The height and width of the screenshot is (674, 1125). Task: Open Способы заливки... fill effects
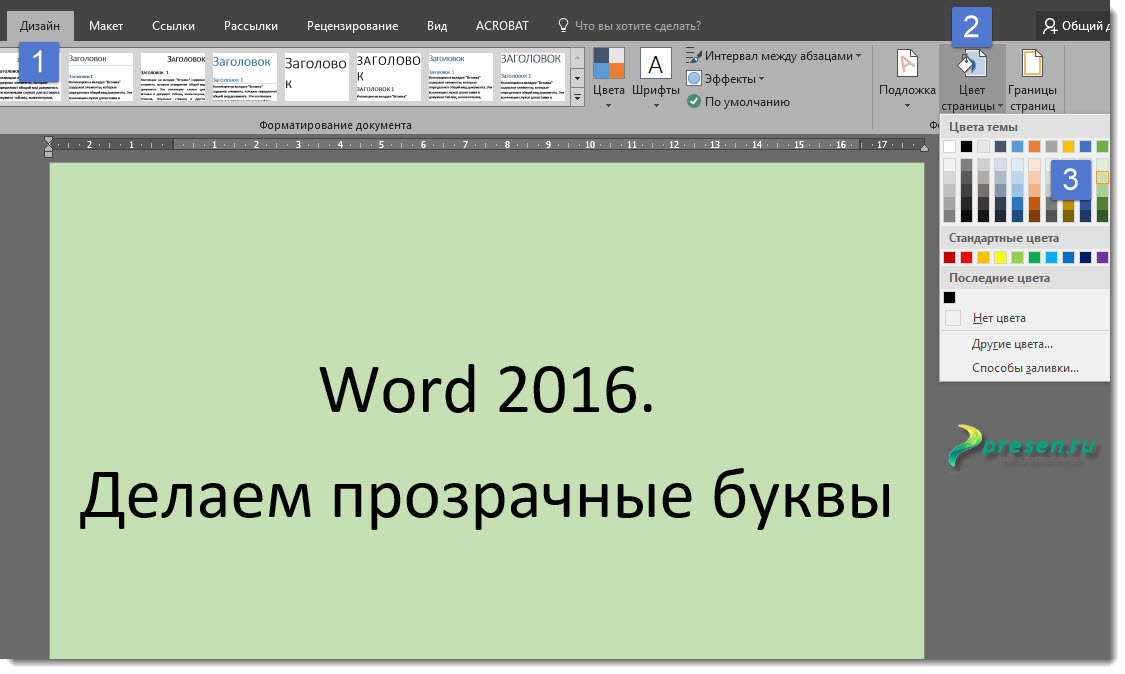click(1025, 368)
